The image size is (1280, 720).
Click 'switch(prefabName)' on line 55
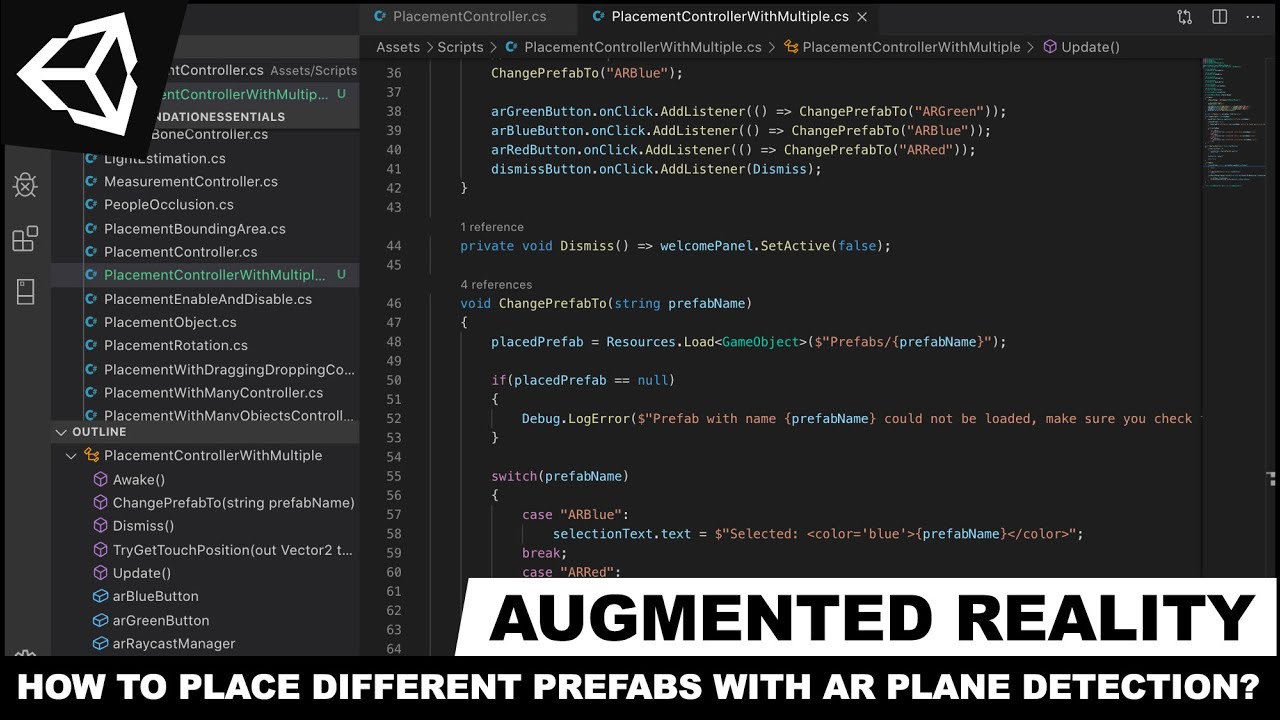(560, 476)
